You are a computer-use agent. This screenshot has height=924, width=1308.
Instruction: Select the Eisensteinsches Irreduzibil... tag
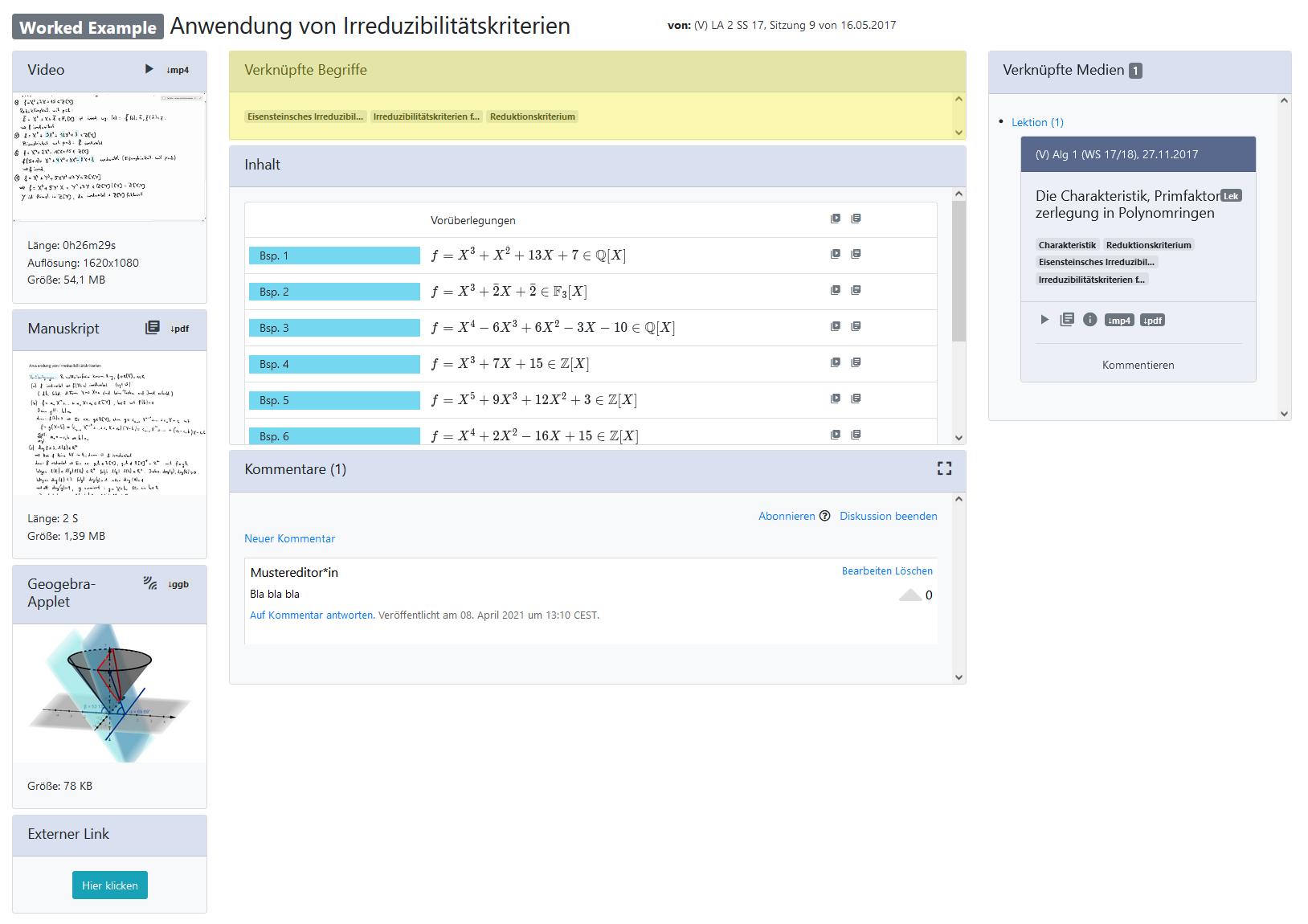(x=305, y=117)
